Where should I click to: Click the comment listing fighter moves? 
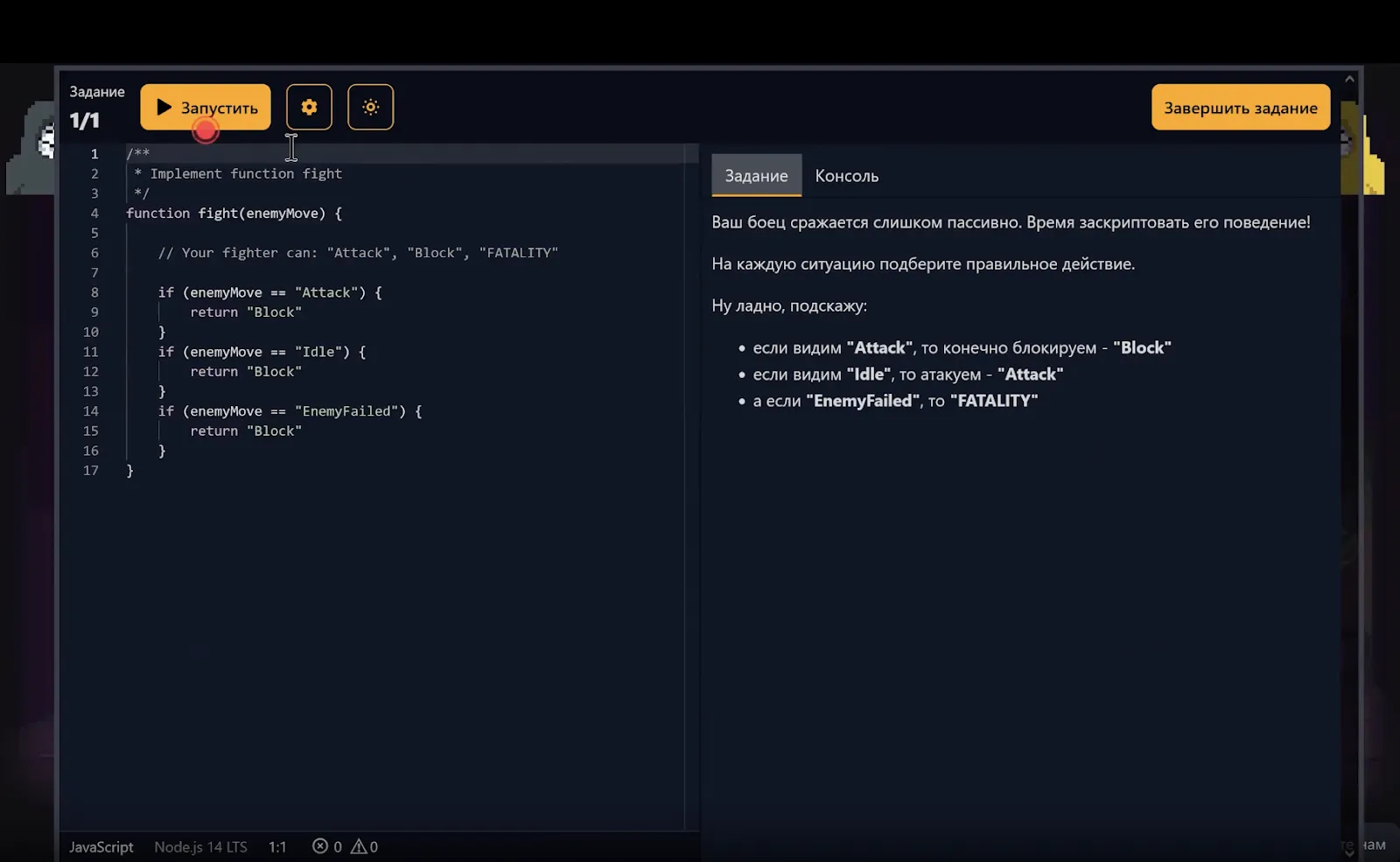(357, 253)
